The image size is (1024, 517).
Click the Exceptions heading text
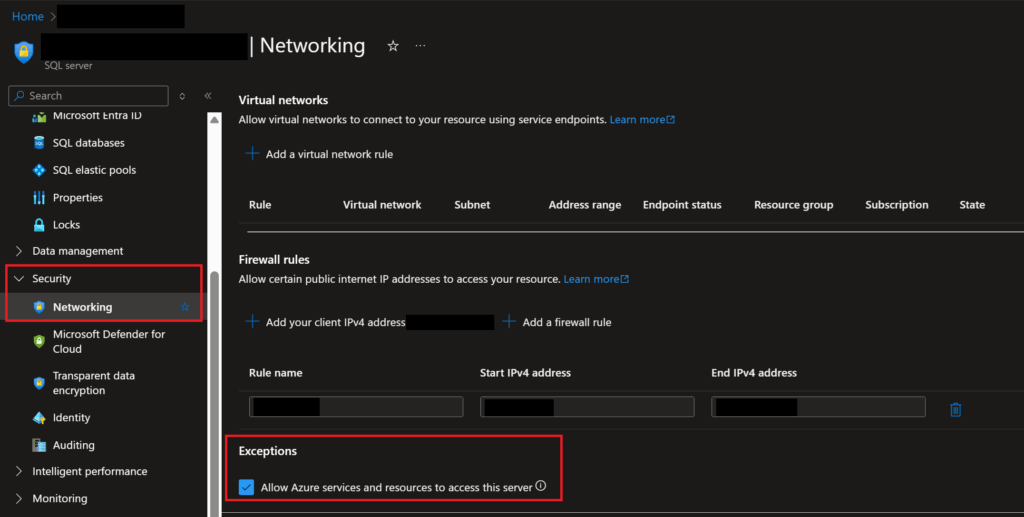point(268,451)
